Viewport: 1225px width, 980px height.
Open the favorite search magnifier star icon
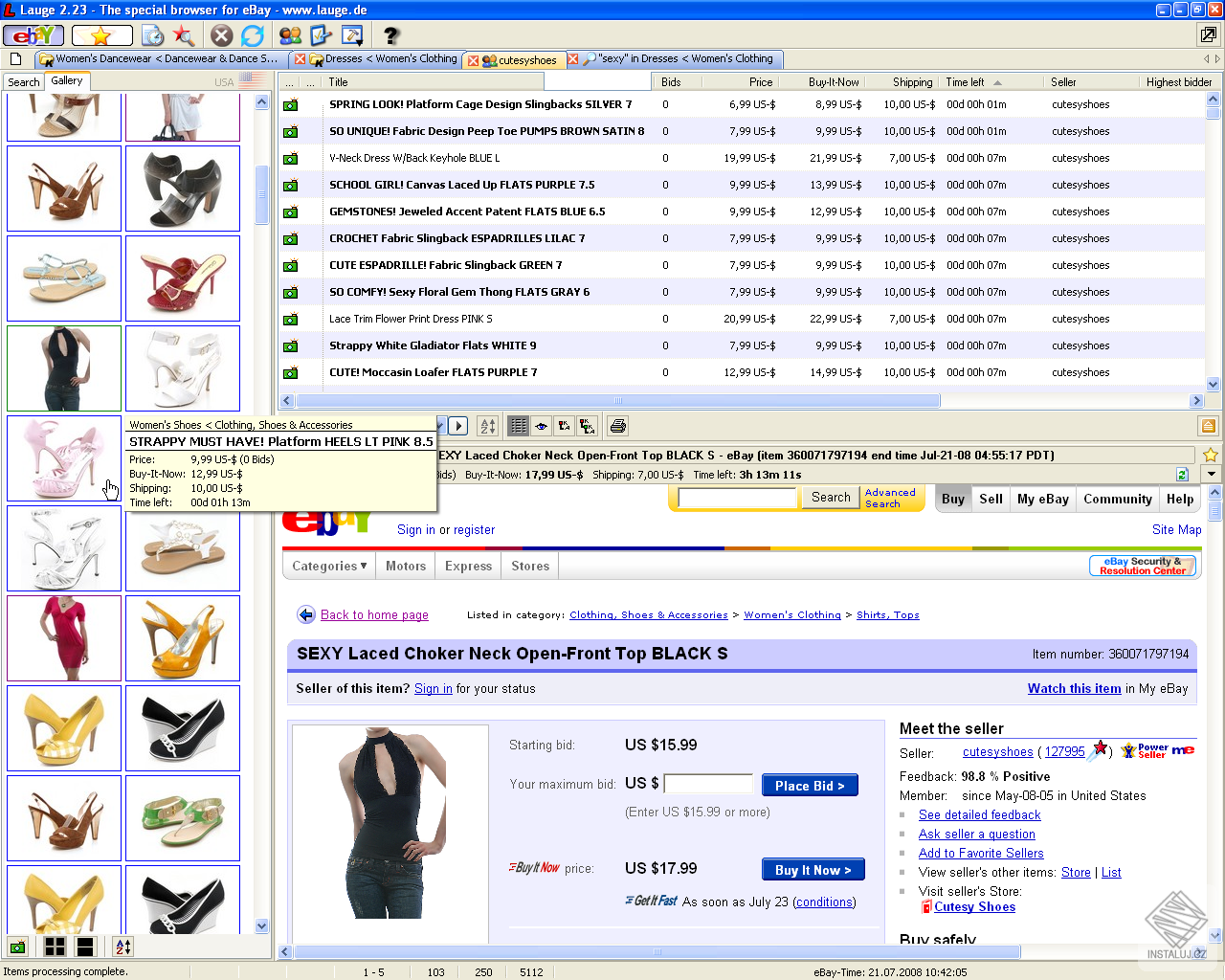point(184,35)
